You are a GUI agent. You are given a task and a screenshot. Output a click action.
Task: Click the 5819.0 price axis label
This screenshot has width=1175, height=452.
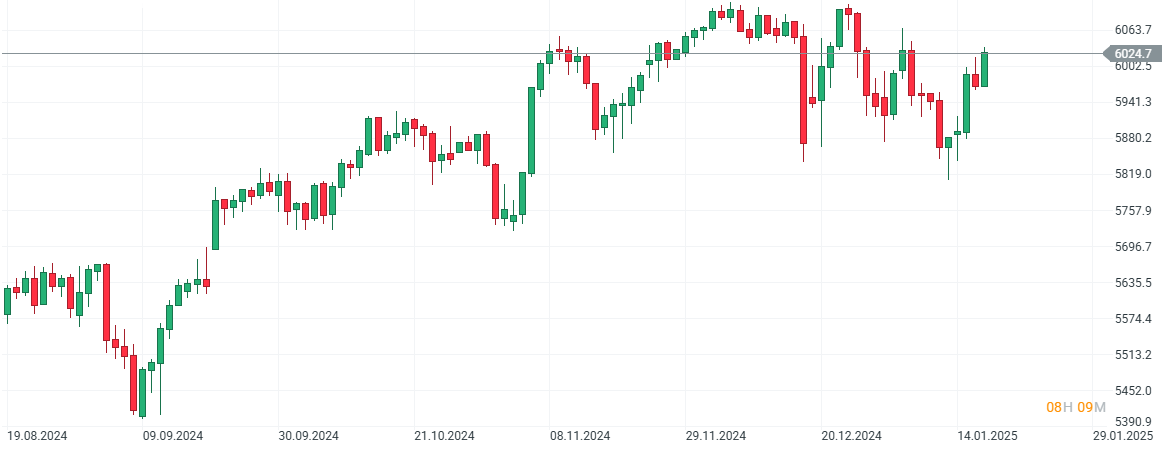coord(1132,174)
